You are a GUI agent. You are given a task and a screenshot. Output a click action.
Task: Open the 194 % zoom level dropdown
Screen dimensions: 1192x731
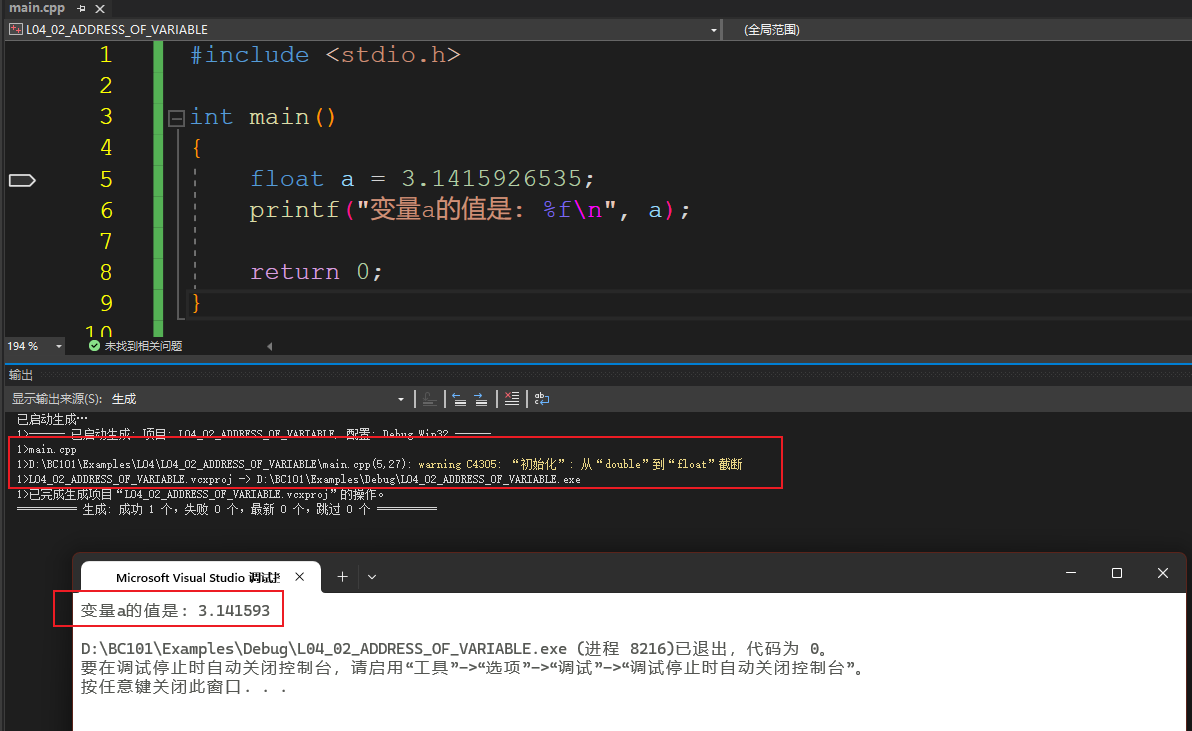pyautogui.click(x=59, y=346)
